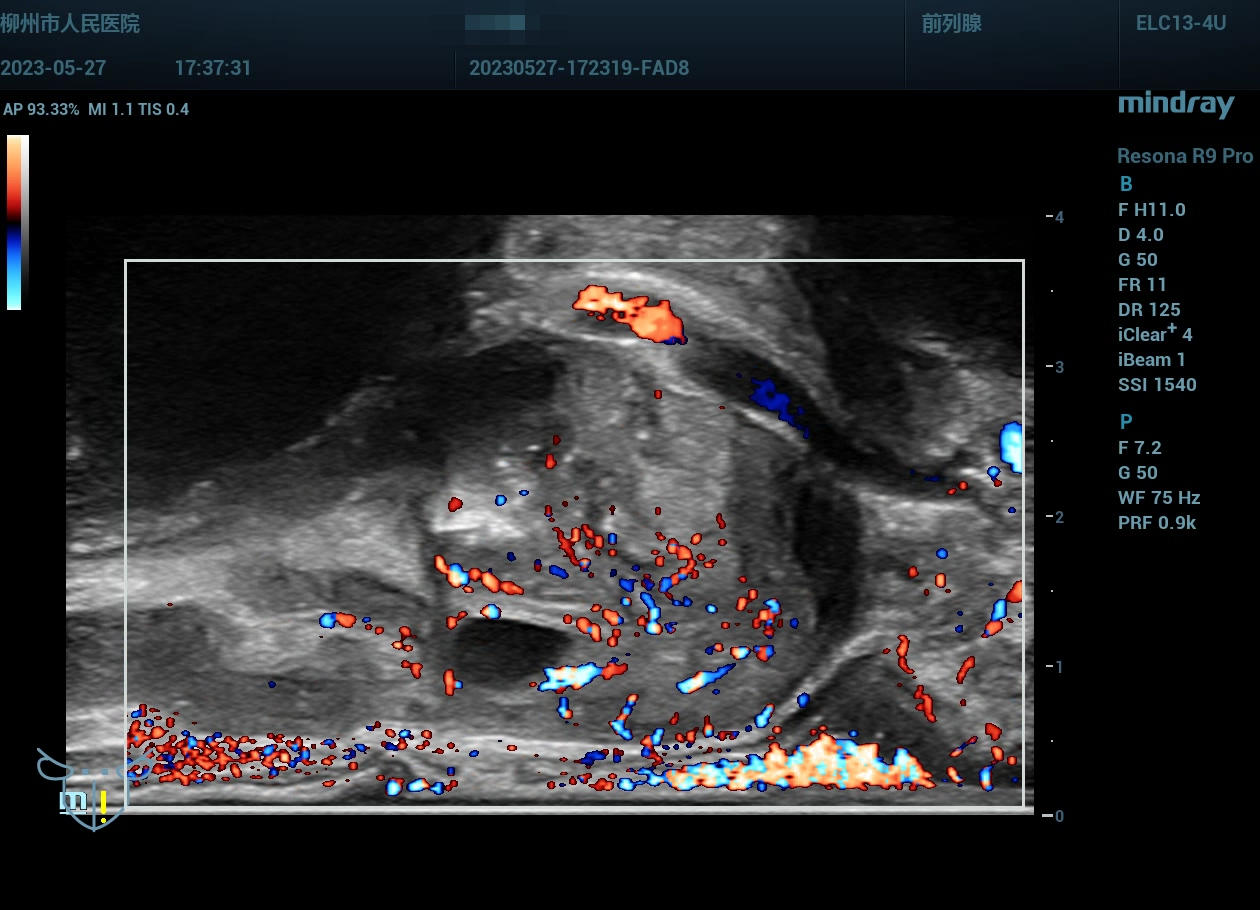
Task: Click the mindray logo
Action: [x=1175, y=104]
